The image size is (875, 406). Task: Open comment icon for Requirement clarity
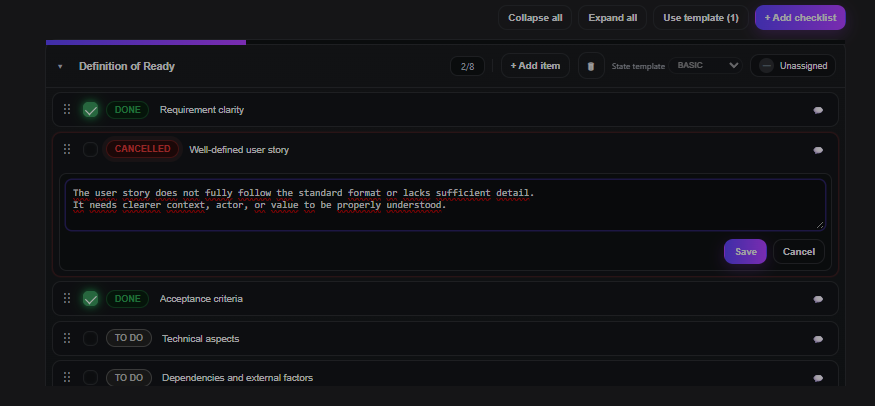[x=818, y=110]
